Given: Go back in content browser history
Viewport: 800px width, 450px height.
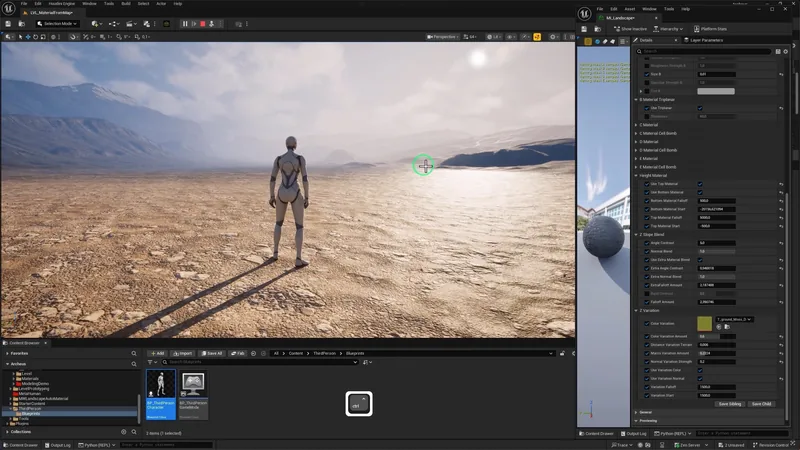Looking at the screenshot, I should pos(254,354).
